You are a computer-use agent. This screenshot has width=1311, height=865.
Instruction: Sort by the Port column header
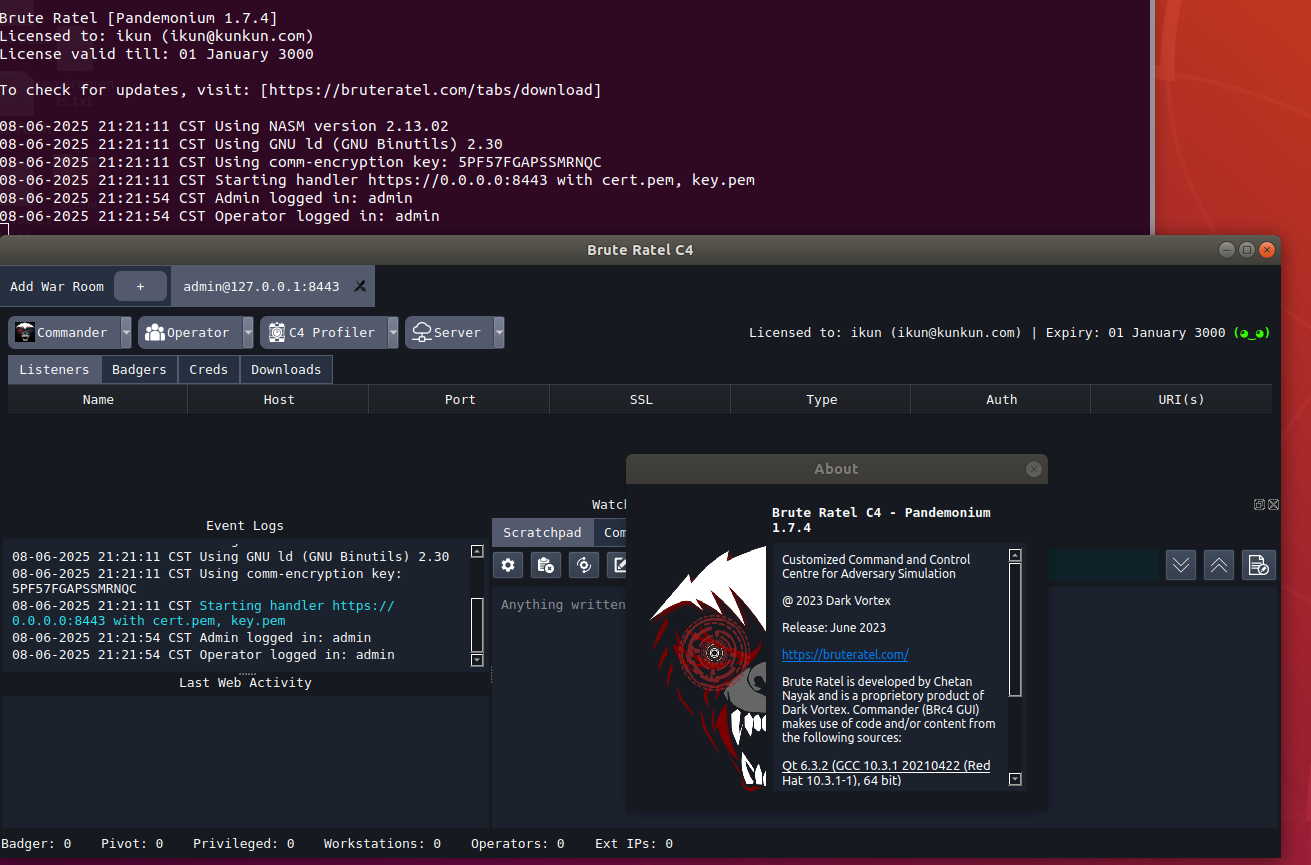[x=460, y=399]
